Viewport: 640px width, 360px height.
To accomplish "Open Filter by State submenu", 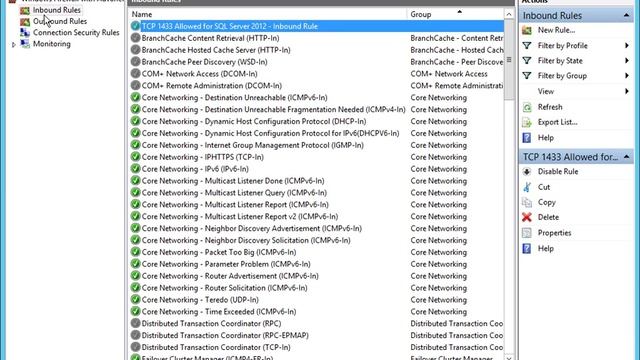I will point(560,61).
